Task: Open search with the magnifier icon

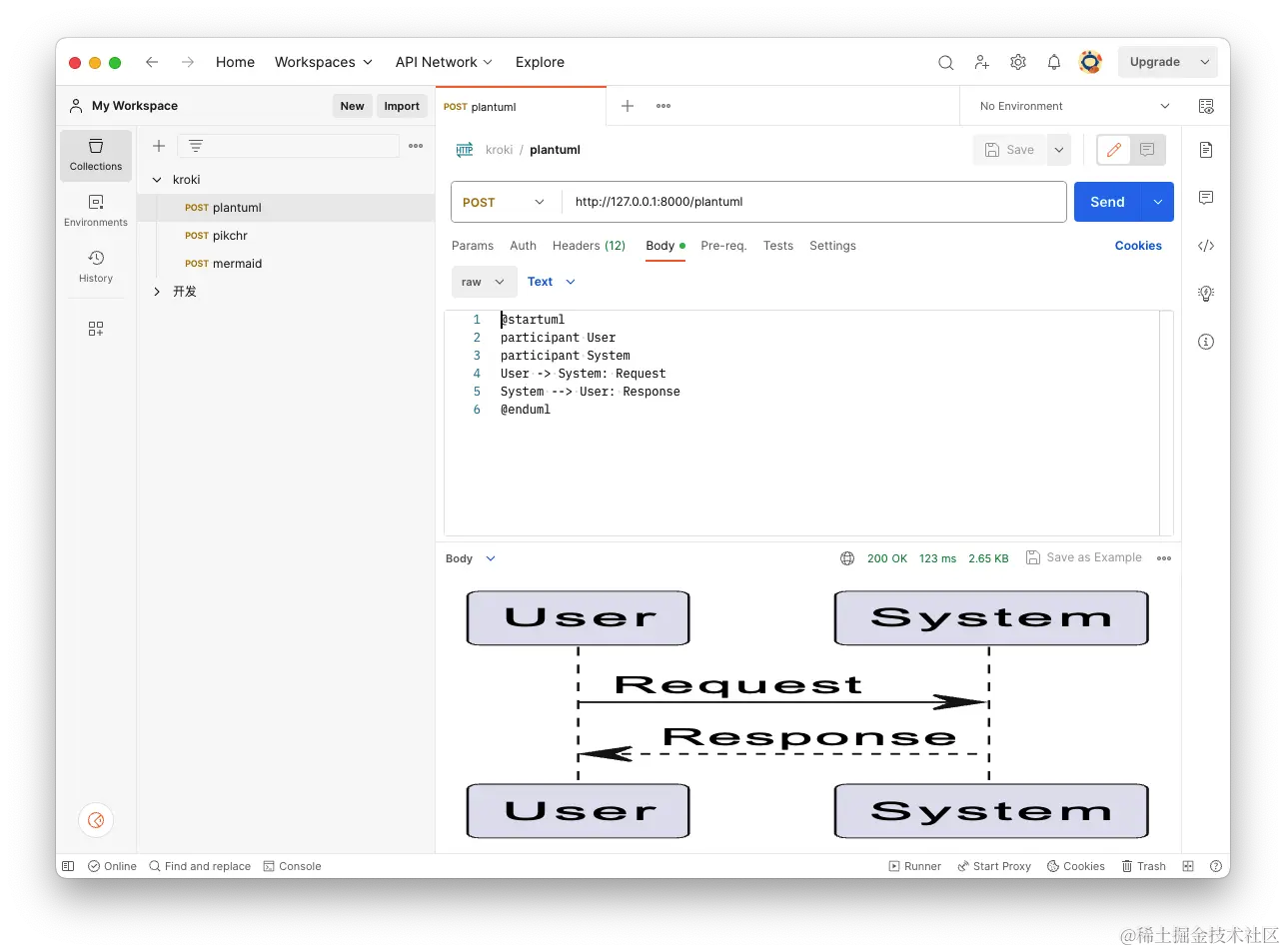Action: tap(945, 62)
